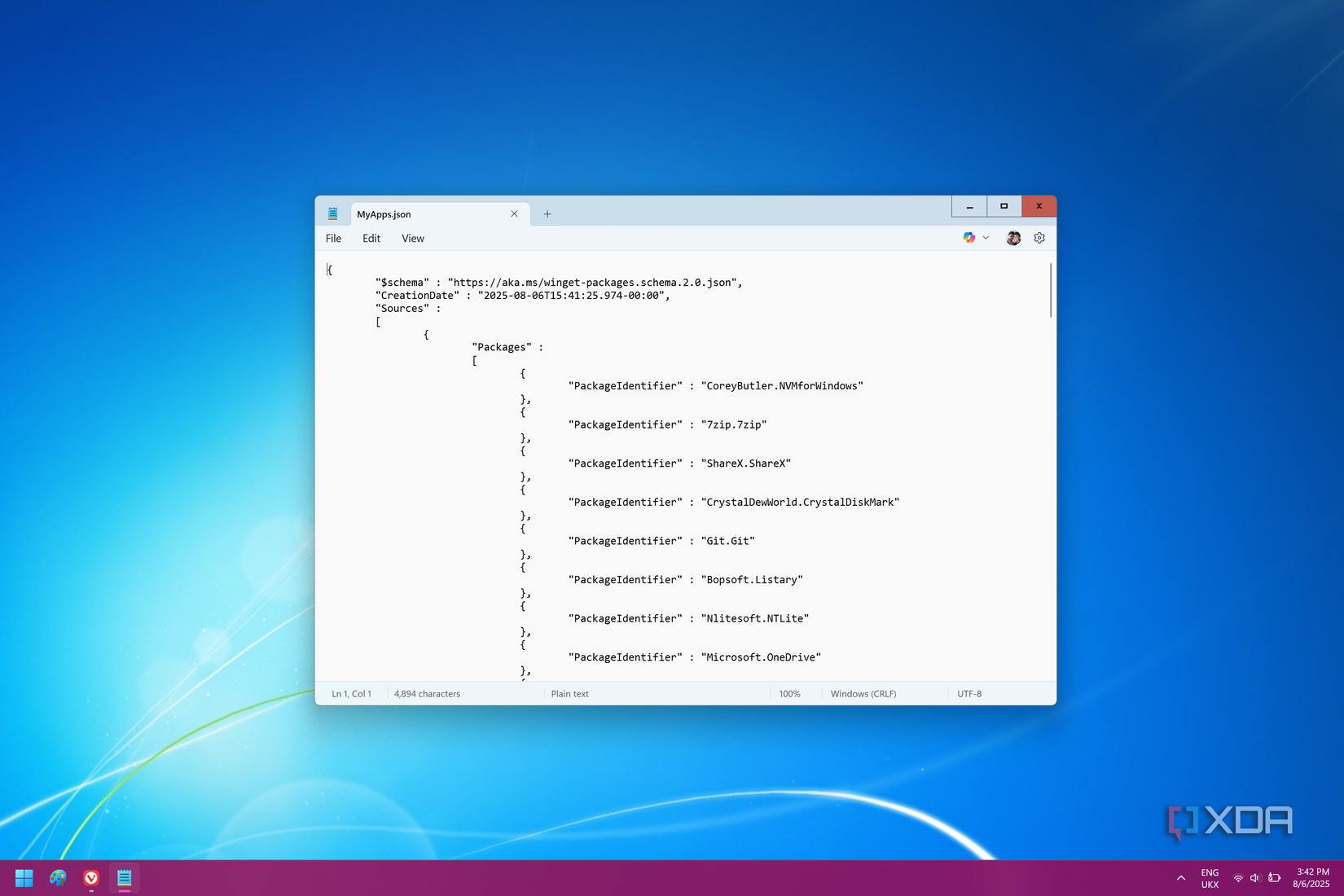
Task: Click the Notepad app icon in the title bar
Action: tap(332, 212)
